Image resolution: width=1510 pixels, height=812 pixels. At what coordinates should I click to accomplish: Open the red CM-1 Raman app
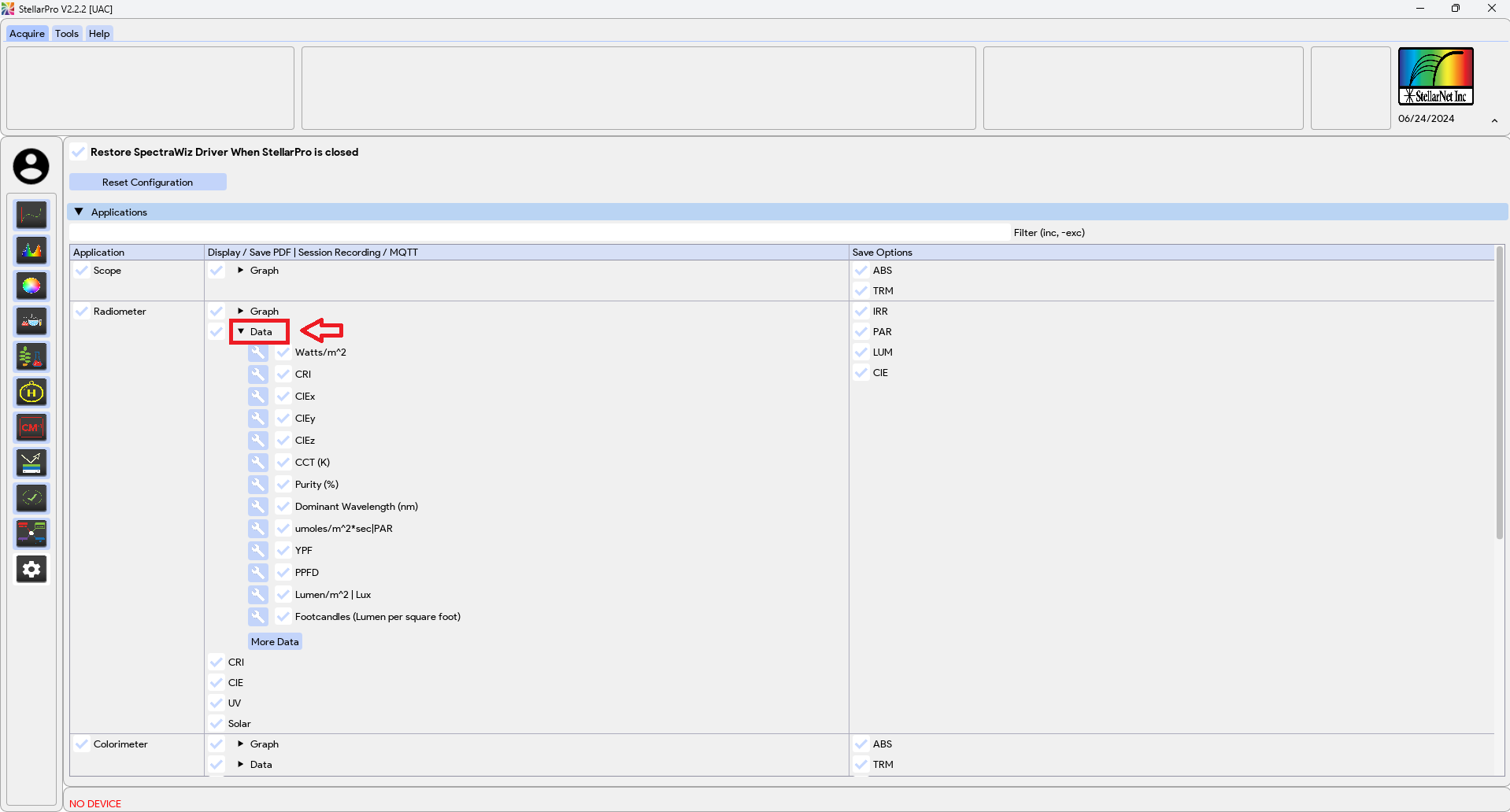point(31,427)
